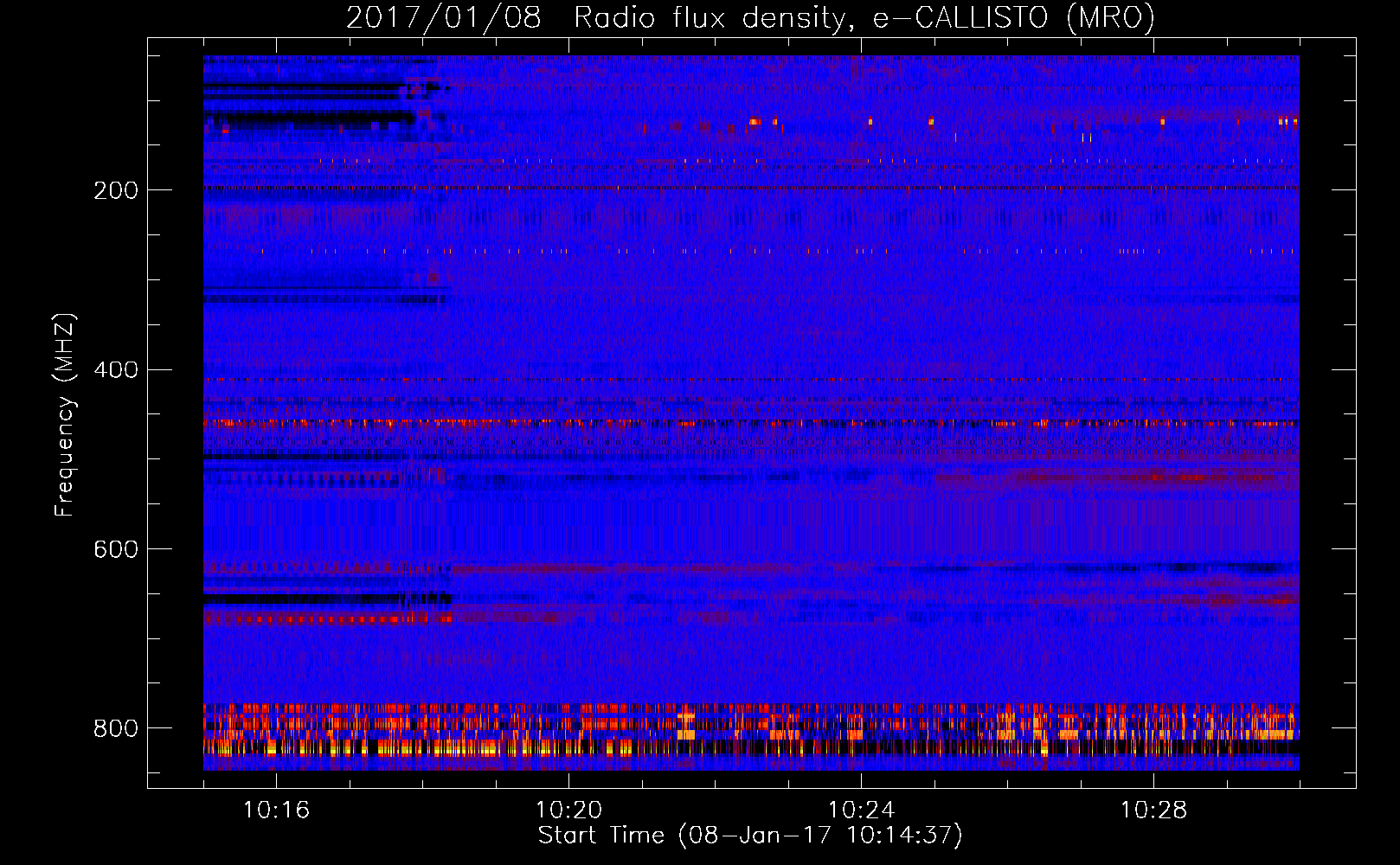1400x865 pixels.
Task: Click the 'Start Time (08-Jan-17 10:14:37)' label
Action: point(750,836)
